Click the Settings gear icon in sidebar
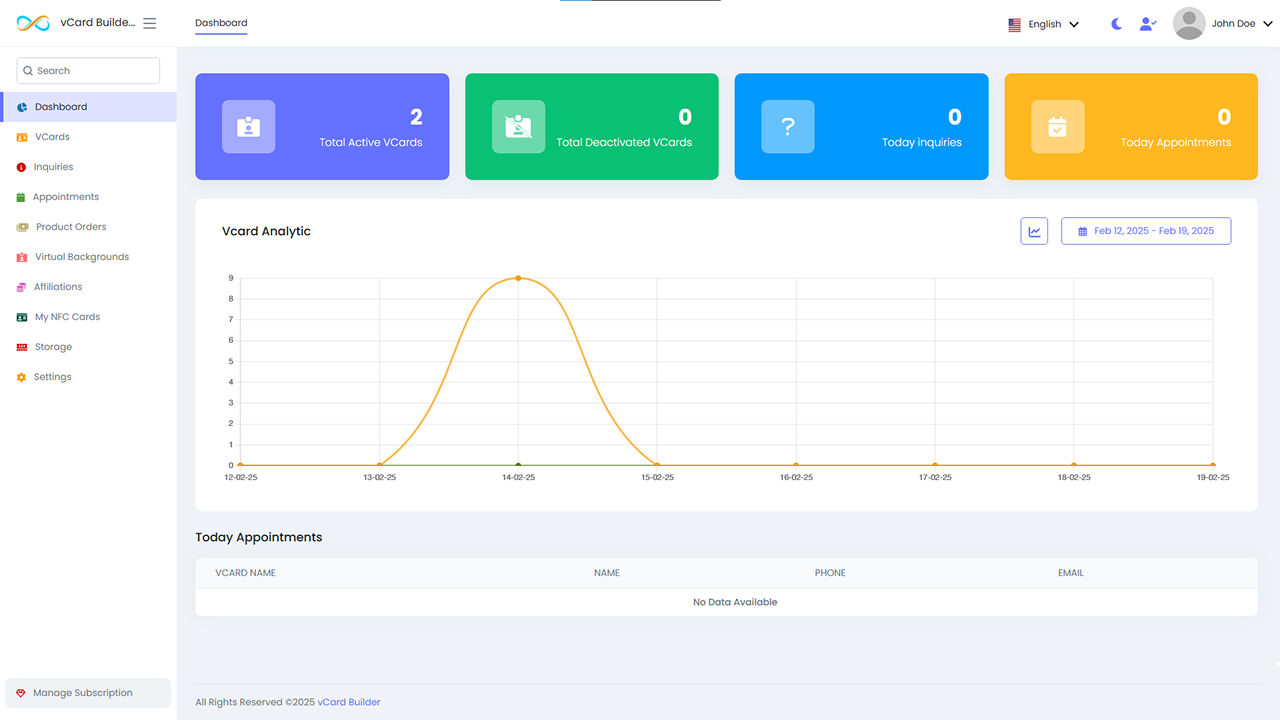This screenshot has height=720, width=1280. point(22,377)
